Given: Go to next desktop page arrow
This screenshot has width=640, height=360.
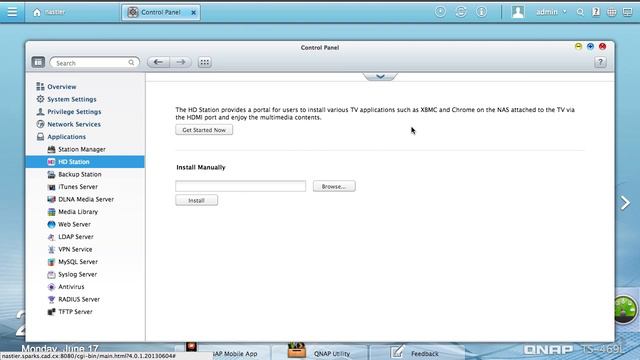Looking at the screenshot, I should (x=625, y=203).
